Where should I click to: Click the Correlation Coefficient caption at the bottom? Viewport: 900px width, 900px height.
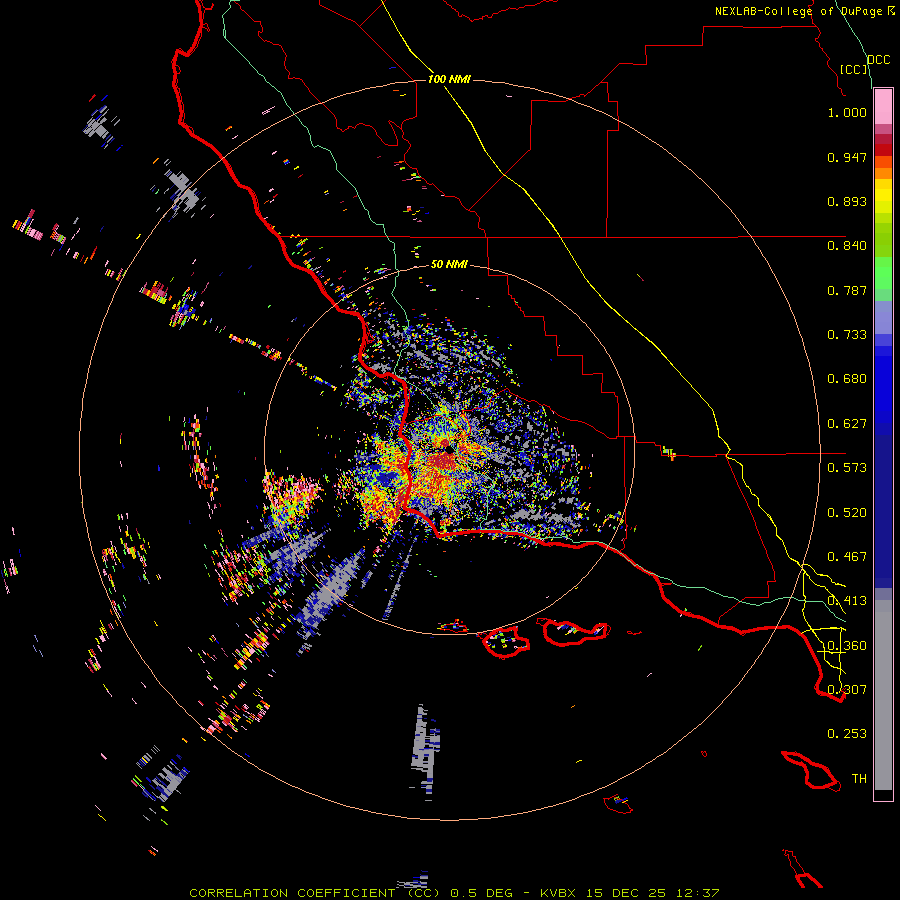click(454, 893)
